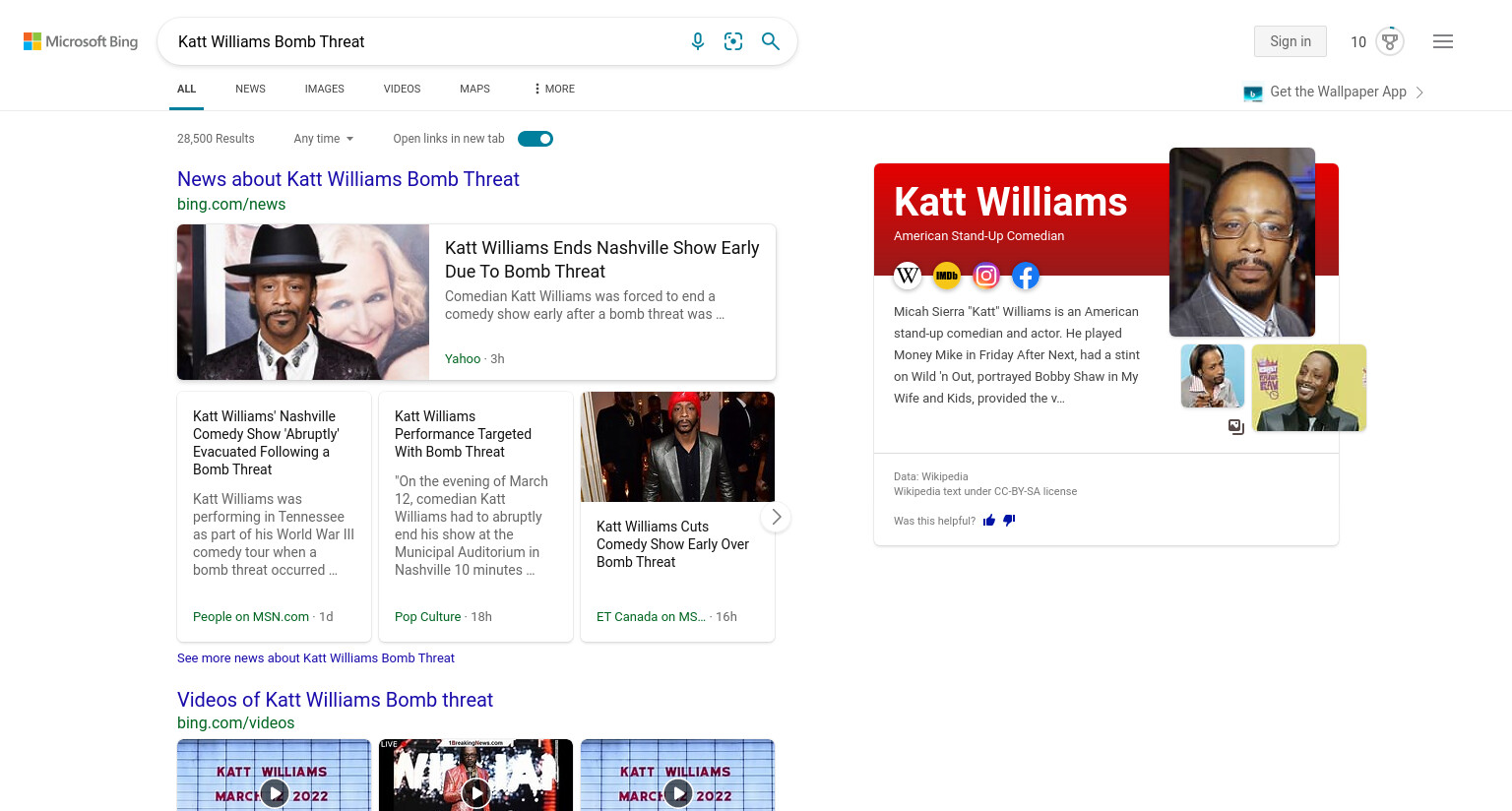The image size is (1512, 811).
Task: Switch to the IMAGES tab
Action: [x=324, y=89]
